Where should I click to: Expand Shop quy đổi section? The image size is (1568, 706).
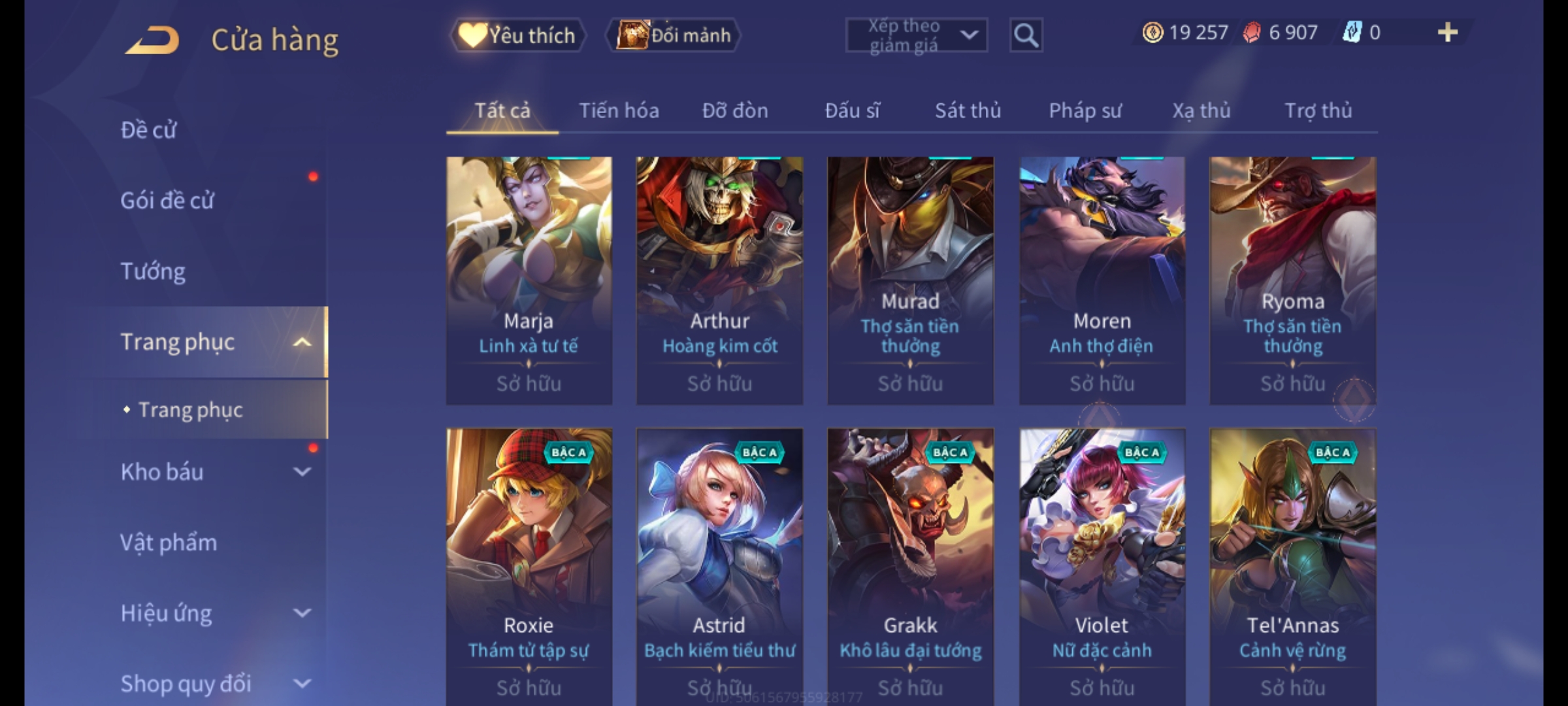pos(301,683)
